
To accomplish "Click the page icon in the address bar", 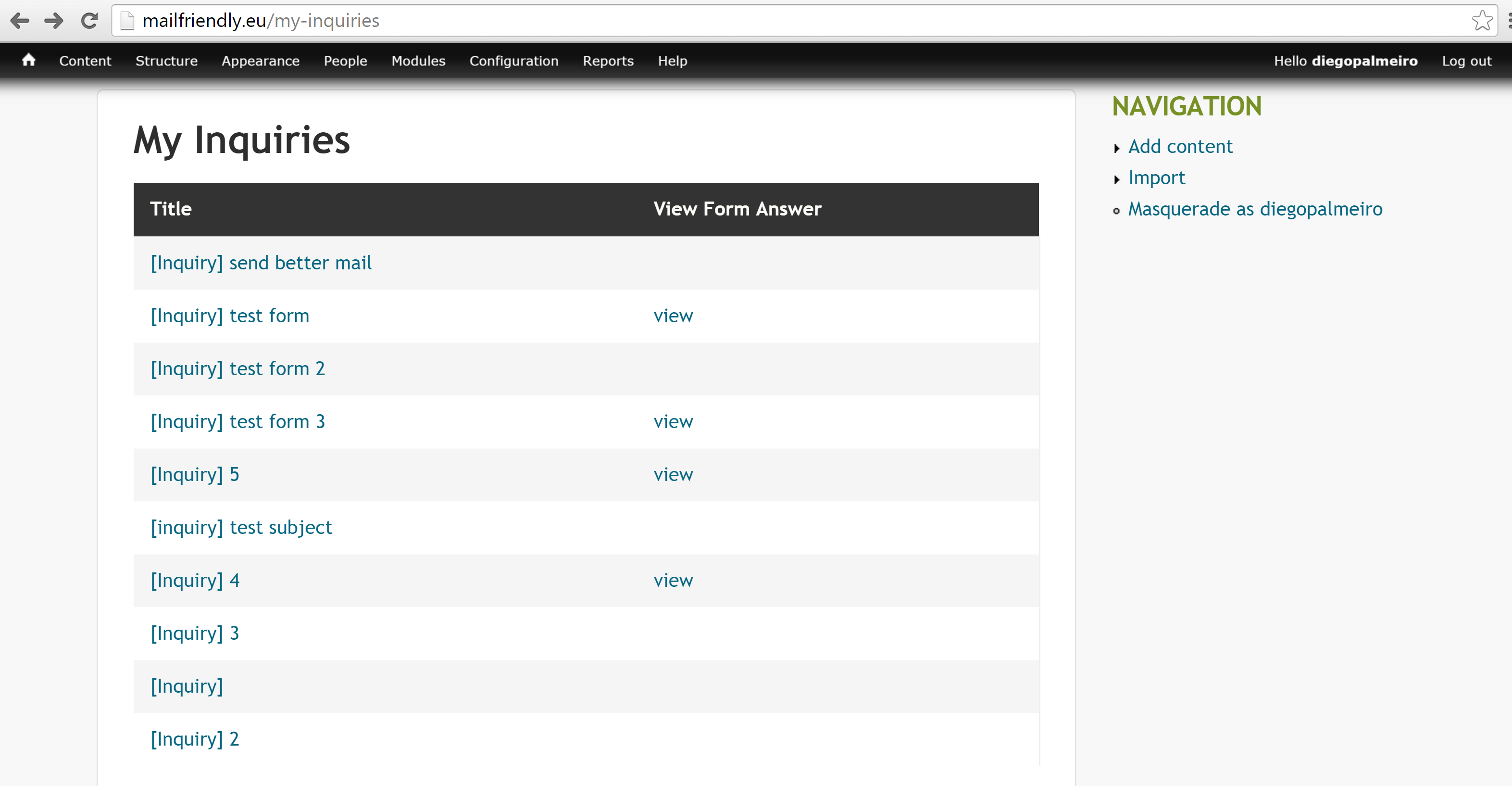I will (x=127, y=21).
